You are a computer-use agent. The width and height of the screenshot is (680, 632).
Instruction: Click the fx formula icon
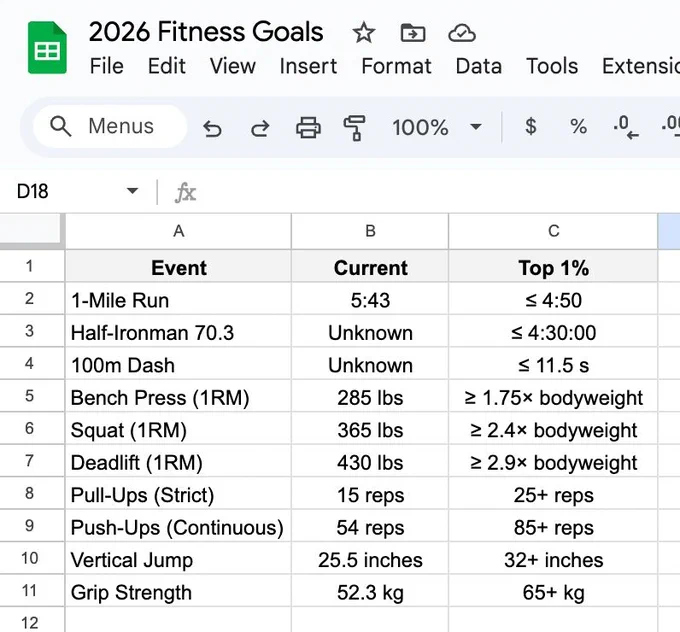point(186,192)
